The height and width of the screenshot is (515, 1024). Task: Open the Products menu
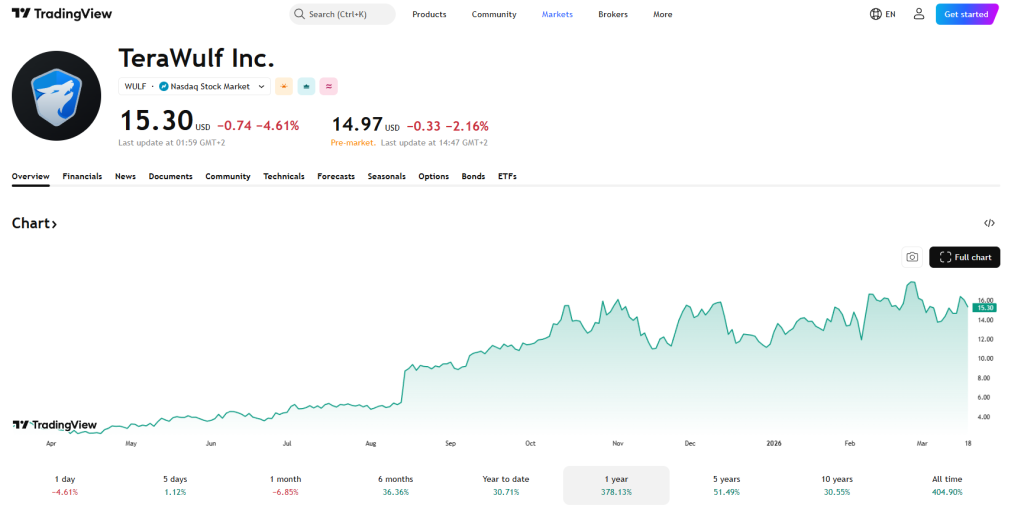click(429, 14)
